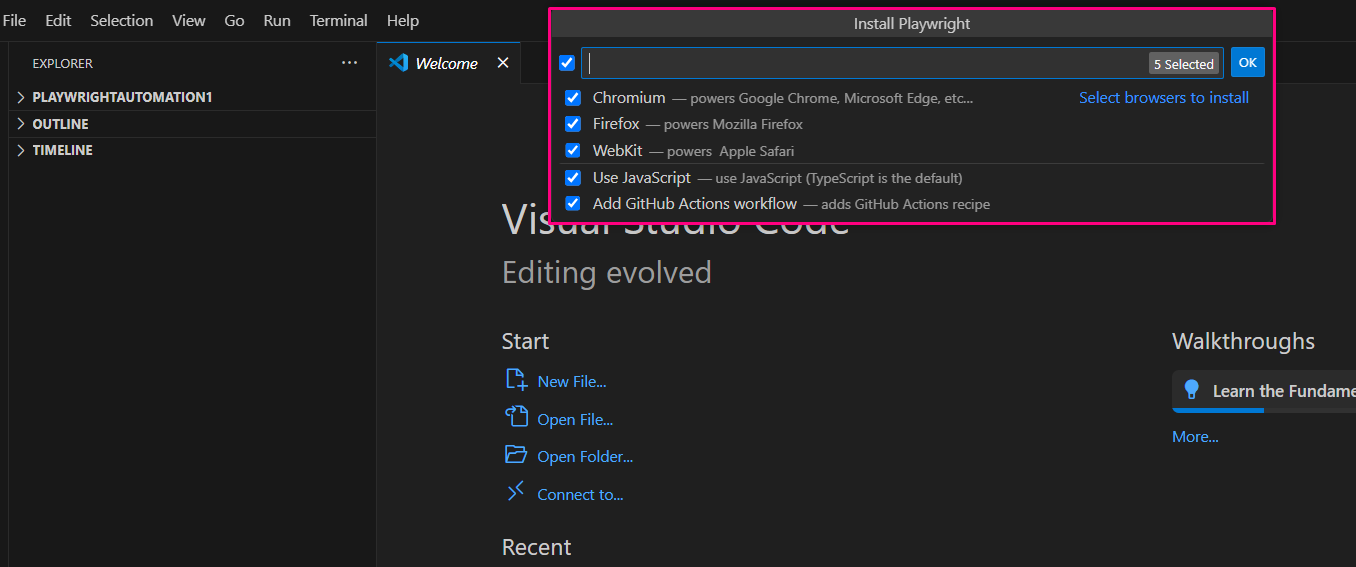Click the powers Mozilla Firefox description text
Screen dimensions: 1356x567
tap(733, 125)
